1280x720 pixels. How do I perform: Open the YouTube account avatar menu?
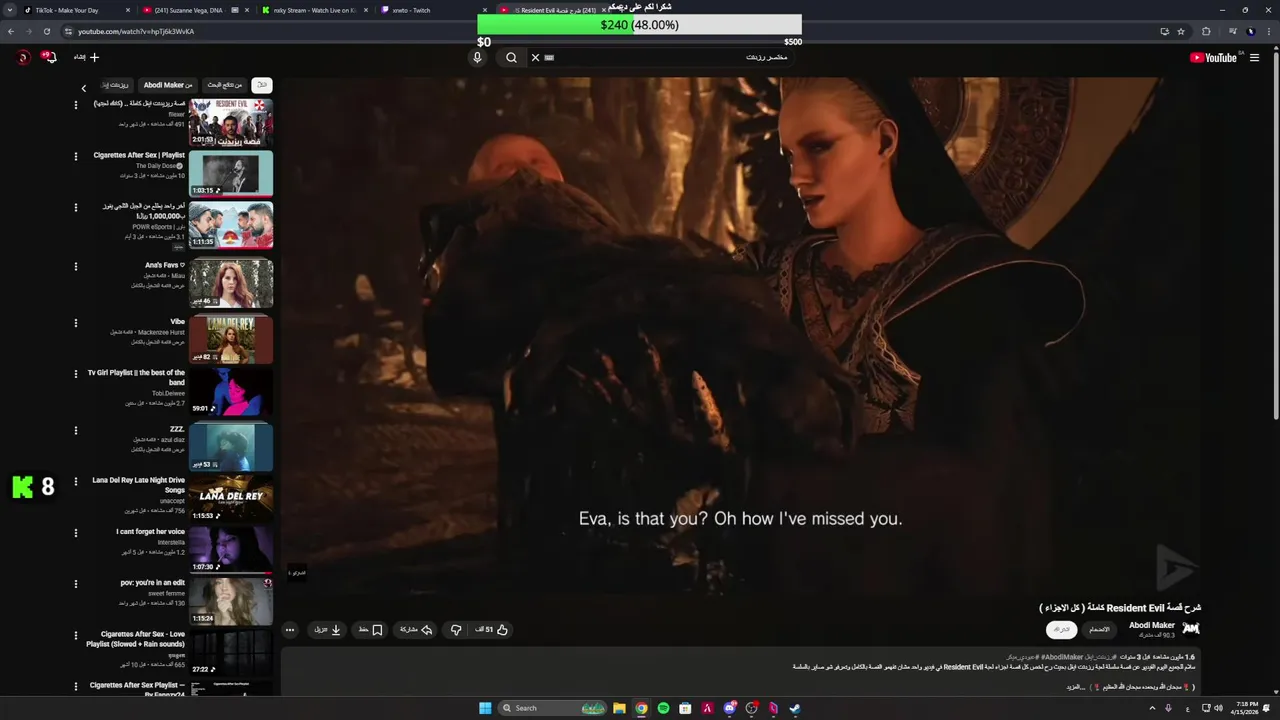pyautogui.click(x=24, y=57)
